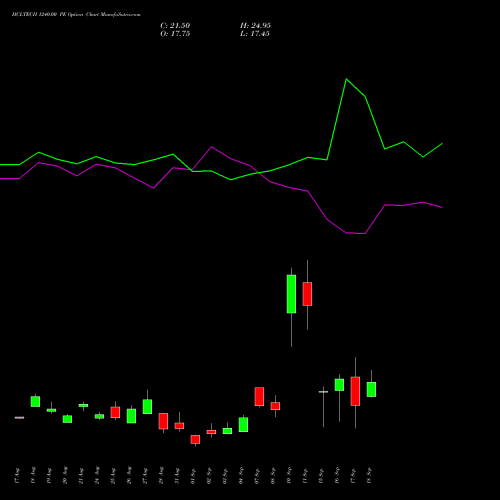This screenshot has height=500, width=500.
Task: Click the HCLTECH PE Option Chart title
Action: [76, 15]
